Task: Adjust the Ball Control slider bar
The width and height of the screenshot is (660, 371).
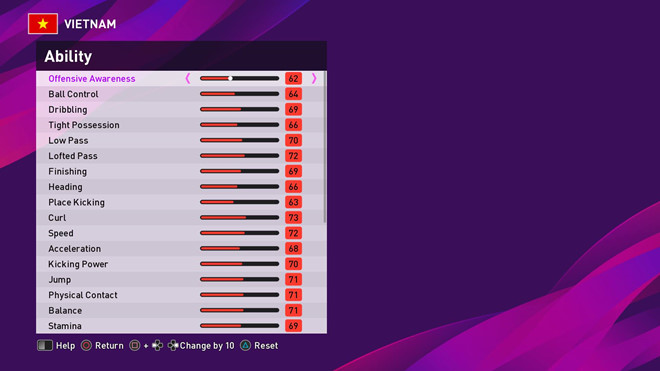Action: click(240, 94)
